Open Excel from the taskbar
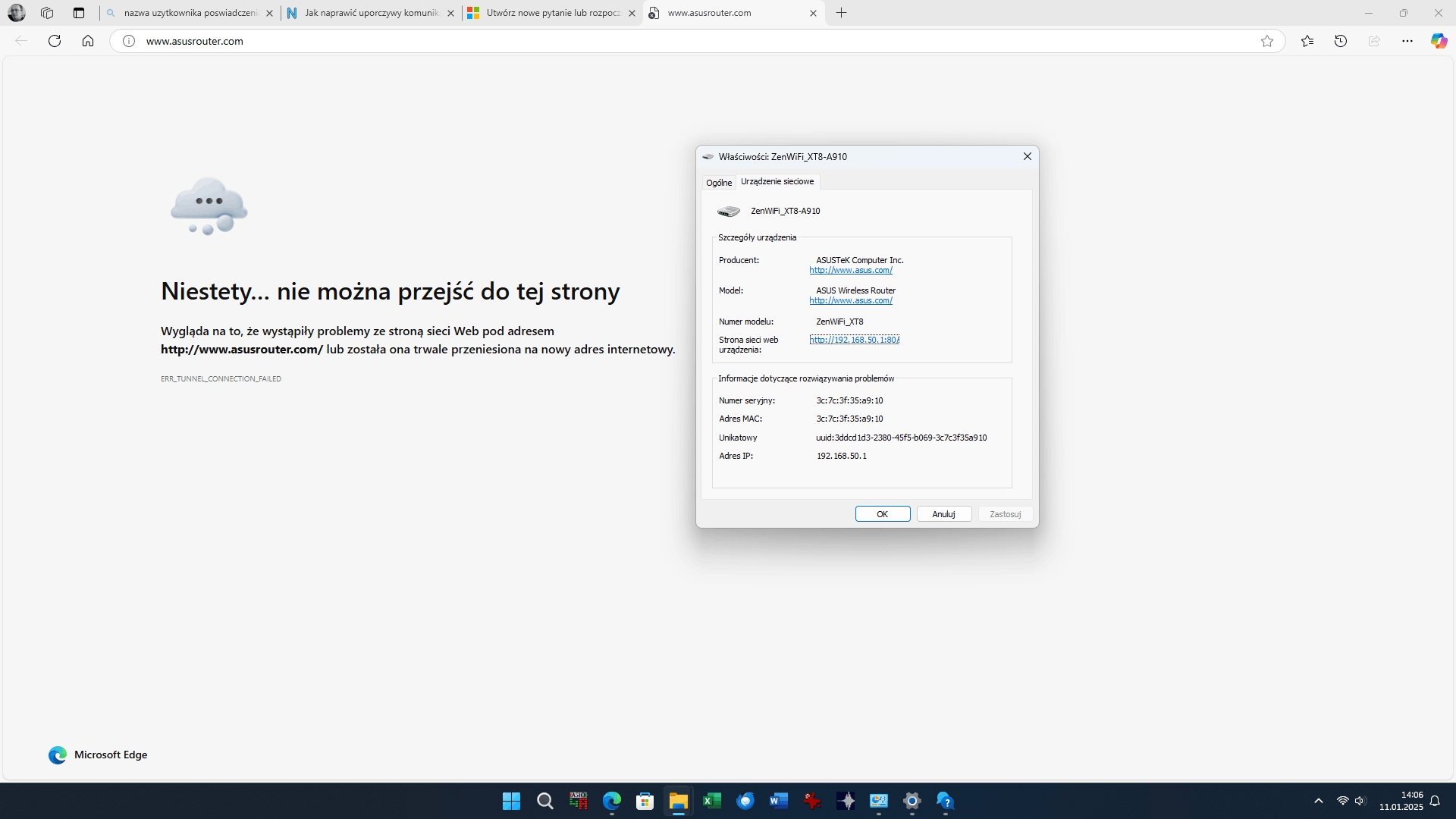The width and height of the screenshot is (1456, 819). click(711, 801)
